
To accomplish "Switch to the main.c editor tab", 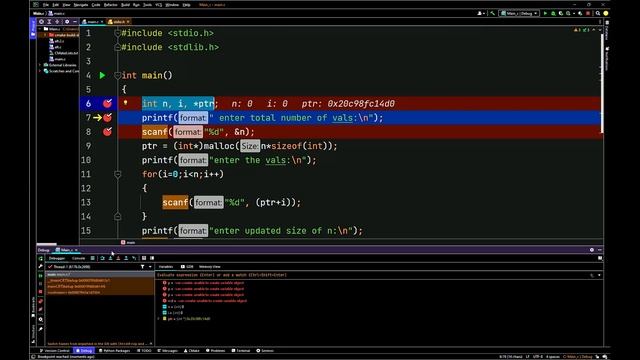I will pos(92,22).
